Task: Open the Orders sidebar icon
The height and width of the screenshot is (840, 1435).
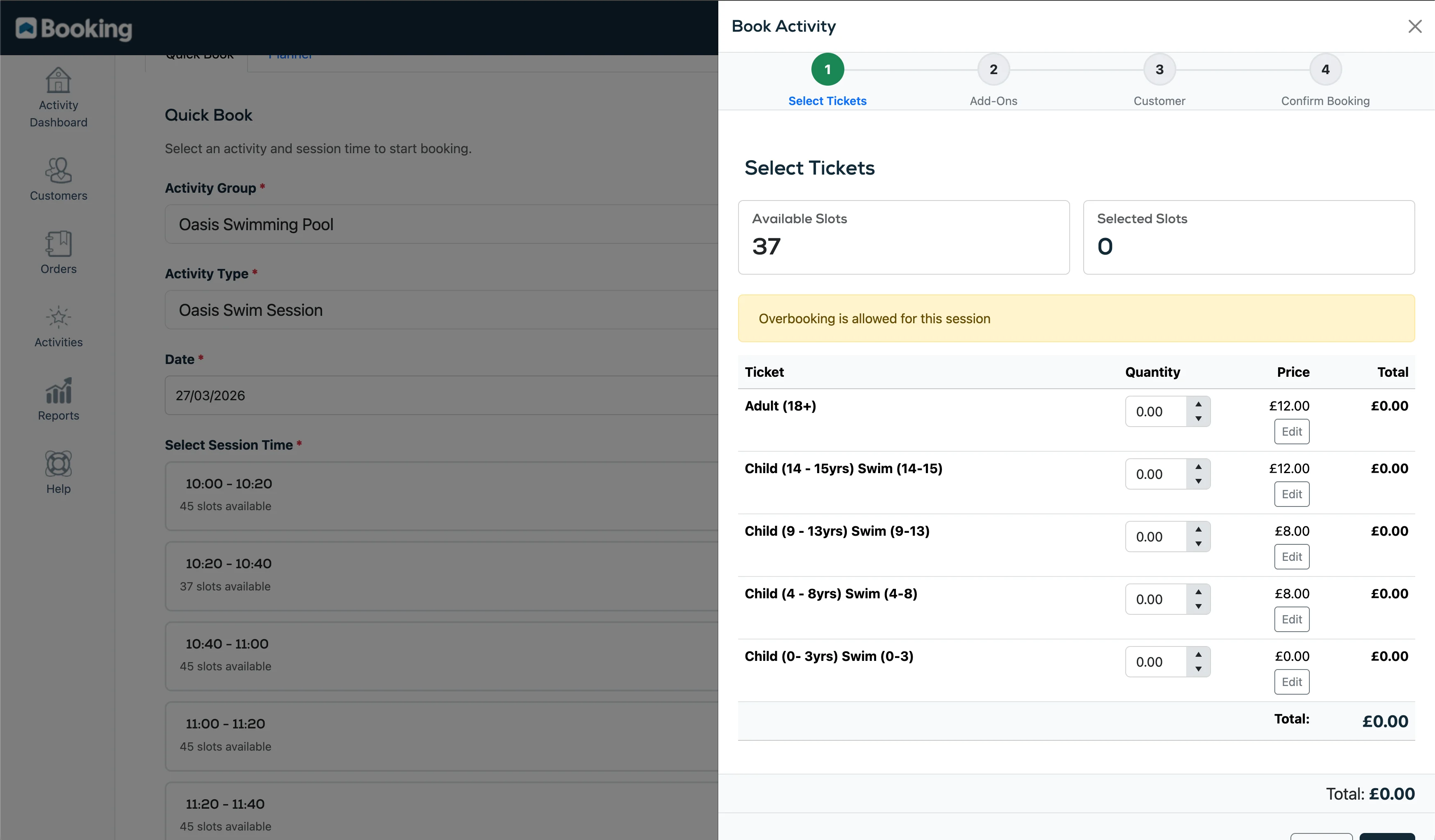Action: point(58,244)
